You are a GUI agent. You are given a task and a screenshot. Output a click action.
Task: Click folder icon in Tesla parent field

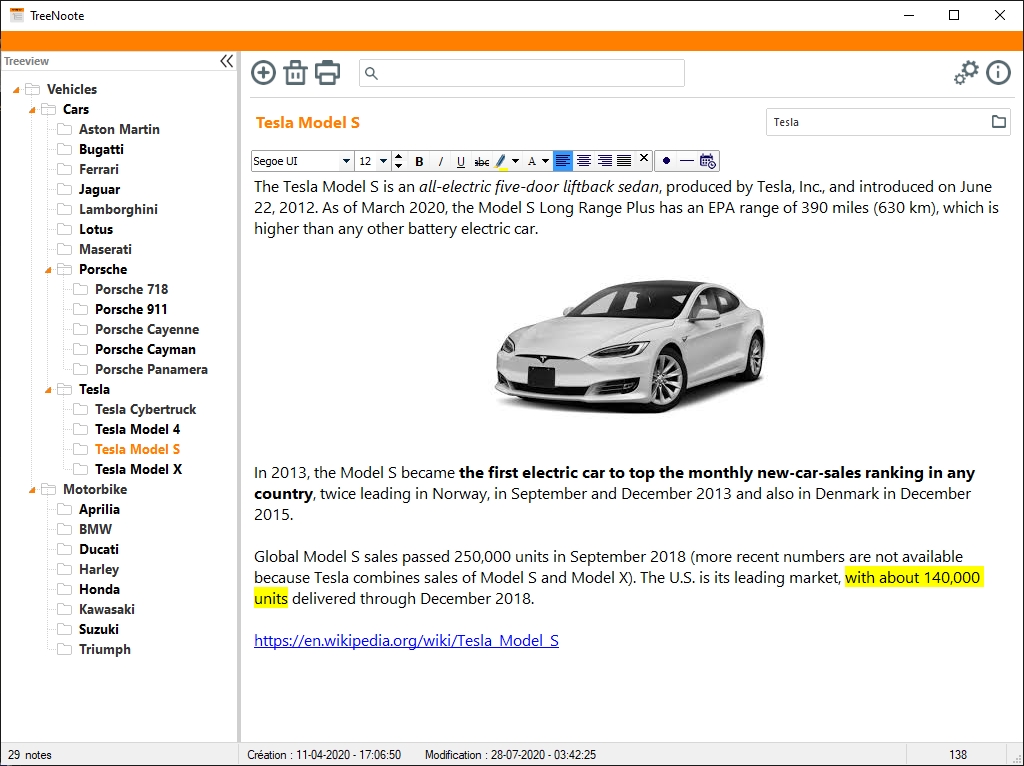pyautogui.click(x=999, y=121)
